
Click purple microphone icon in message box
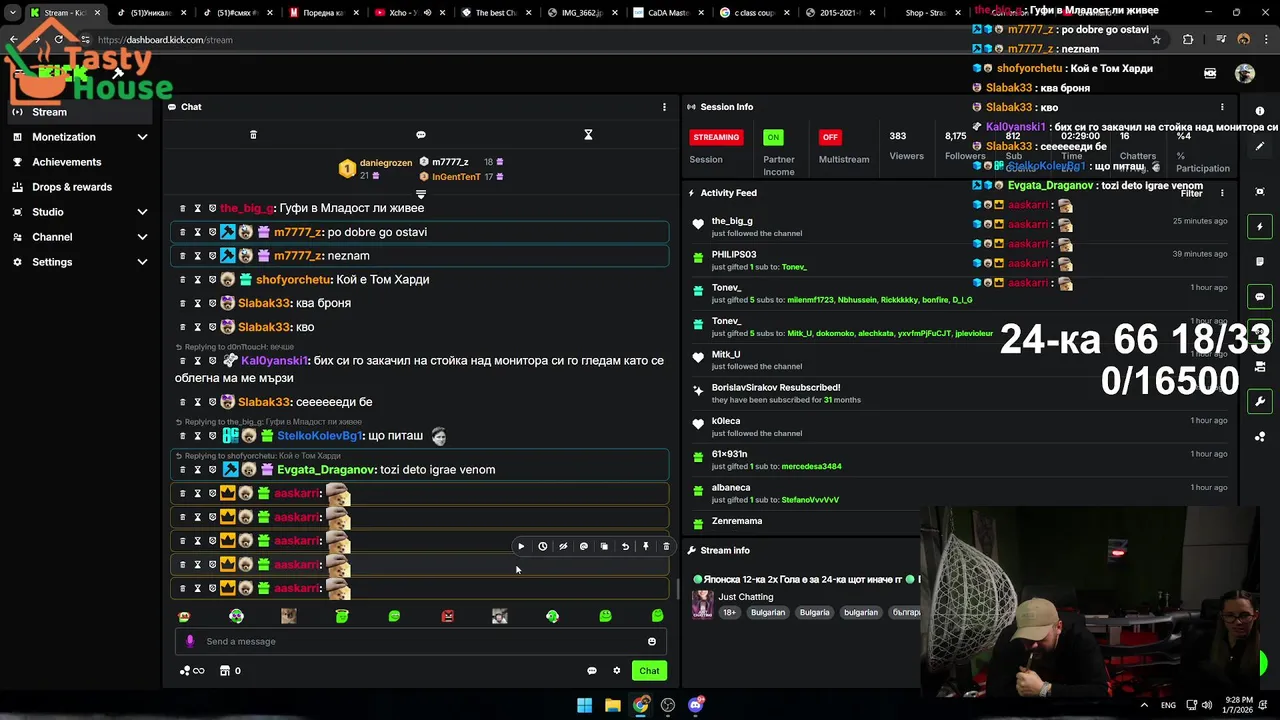point(190,642)
